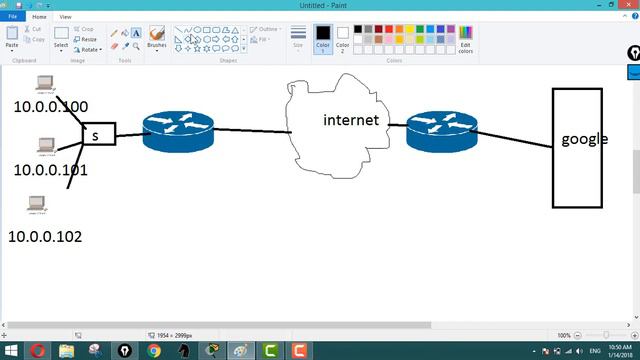640x360 pixels.
Task: Click the vertical canvas scrollbar
Action: click(636, 171)
